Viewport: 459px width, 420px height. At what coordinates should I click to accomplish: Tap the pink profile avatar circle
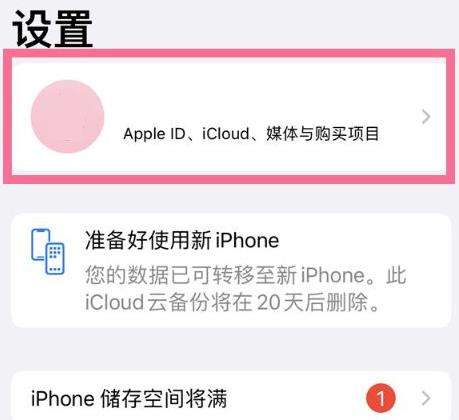click(x=68, y=117)
